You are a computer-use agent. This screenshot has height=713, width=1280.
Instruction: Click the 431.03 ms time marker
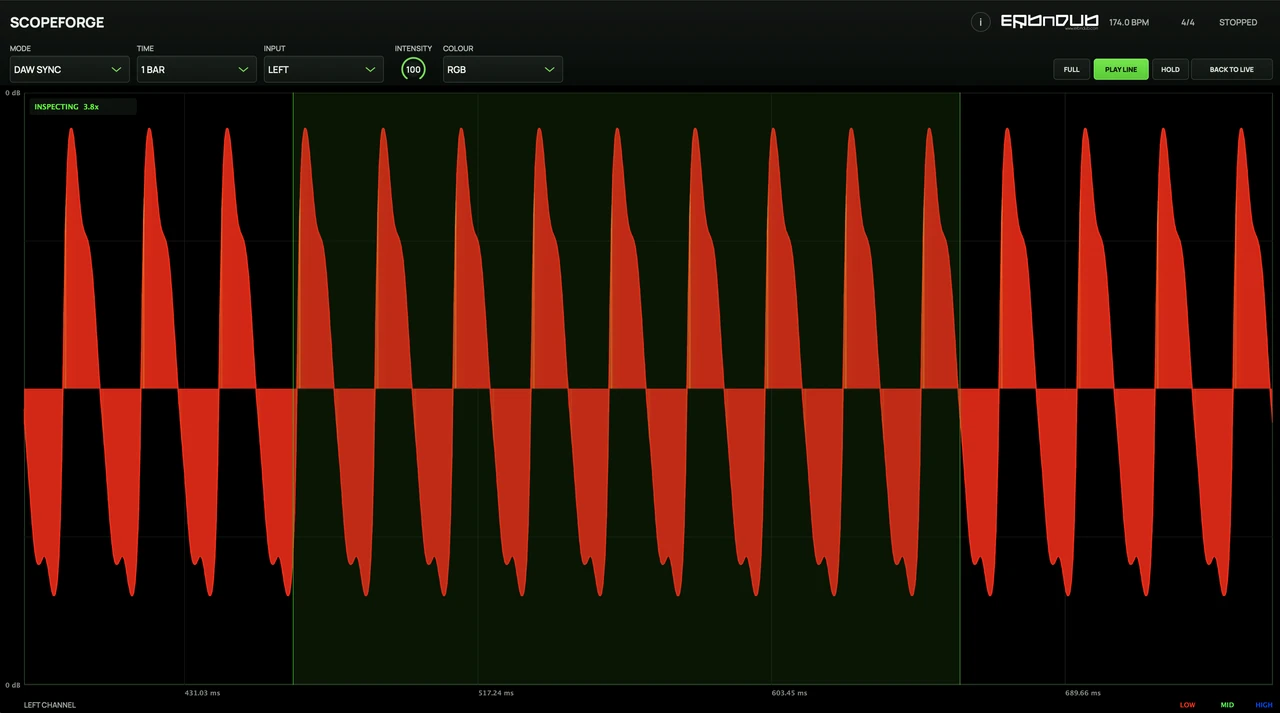click(203, 692)
